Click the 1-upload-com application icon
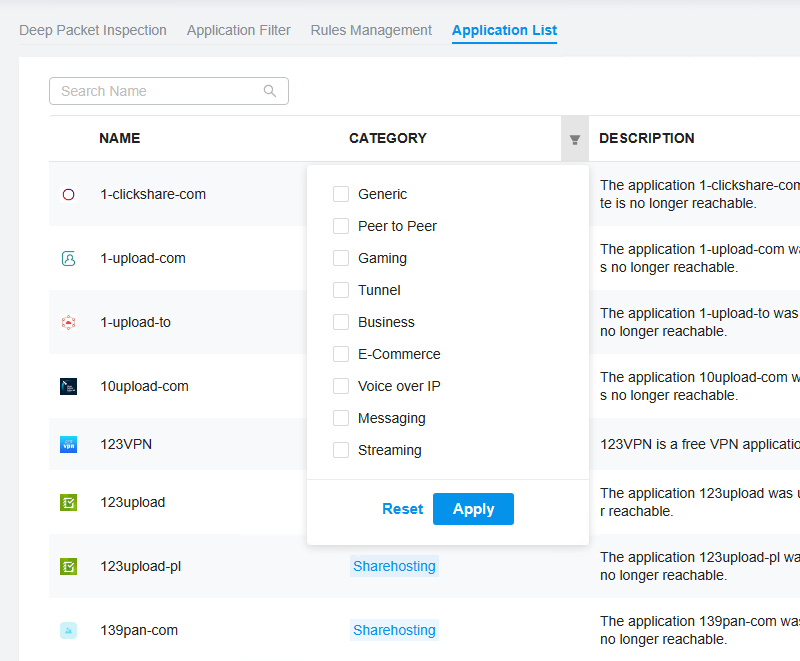This screenshot has height=661, width=800. tap(68, 258)
